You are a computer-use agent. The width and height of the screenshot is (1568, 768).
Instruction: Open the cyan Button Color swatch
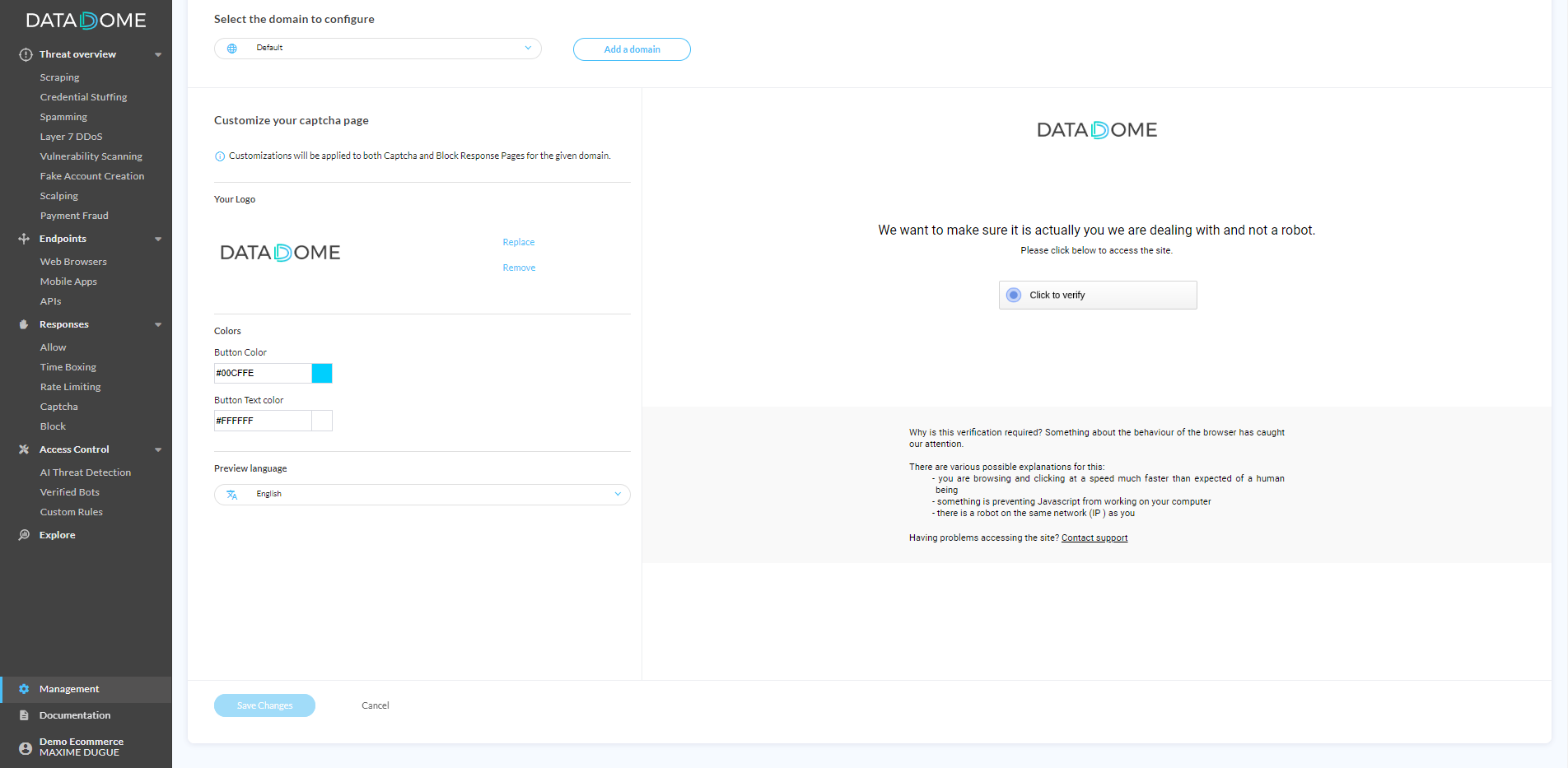click(322, 373)
